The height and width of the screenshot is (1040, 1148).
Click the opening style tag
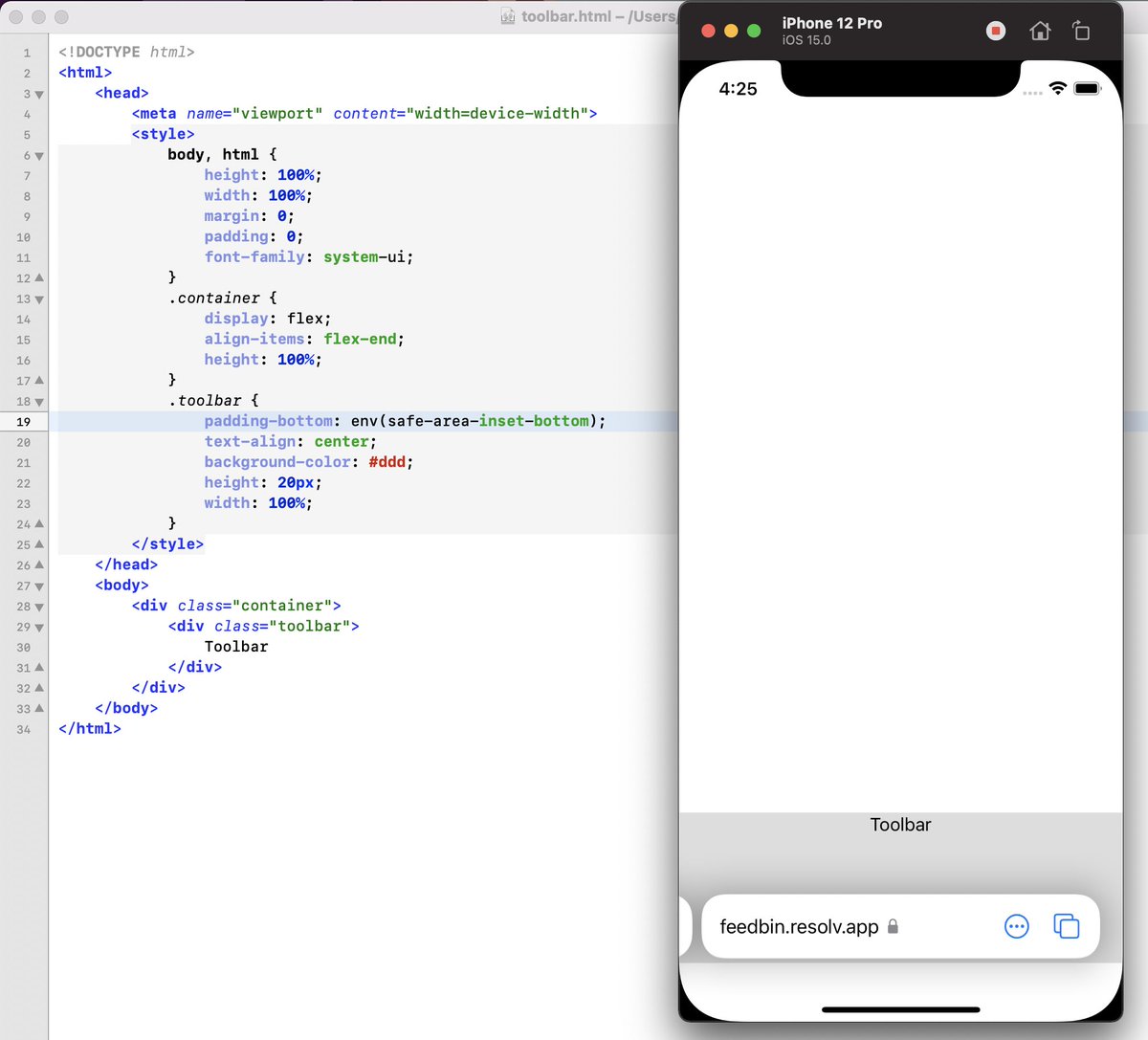click(x=164, y=134)
